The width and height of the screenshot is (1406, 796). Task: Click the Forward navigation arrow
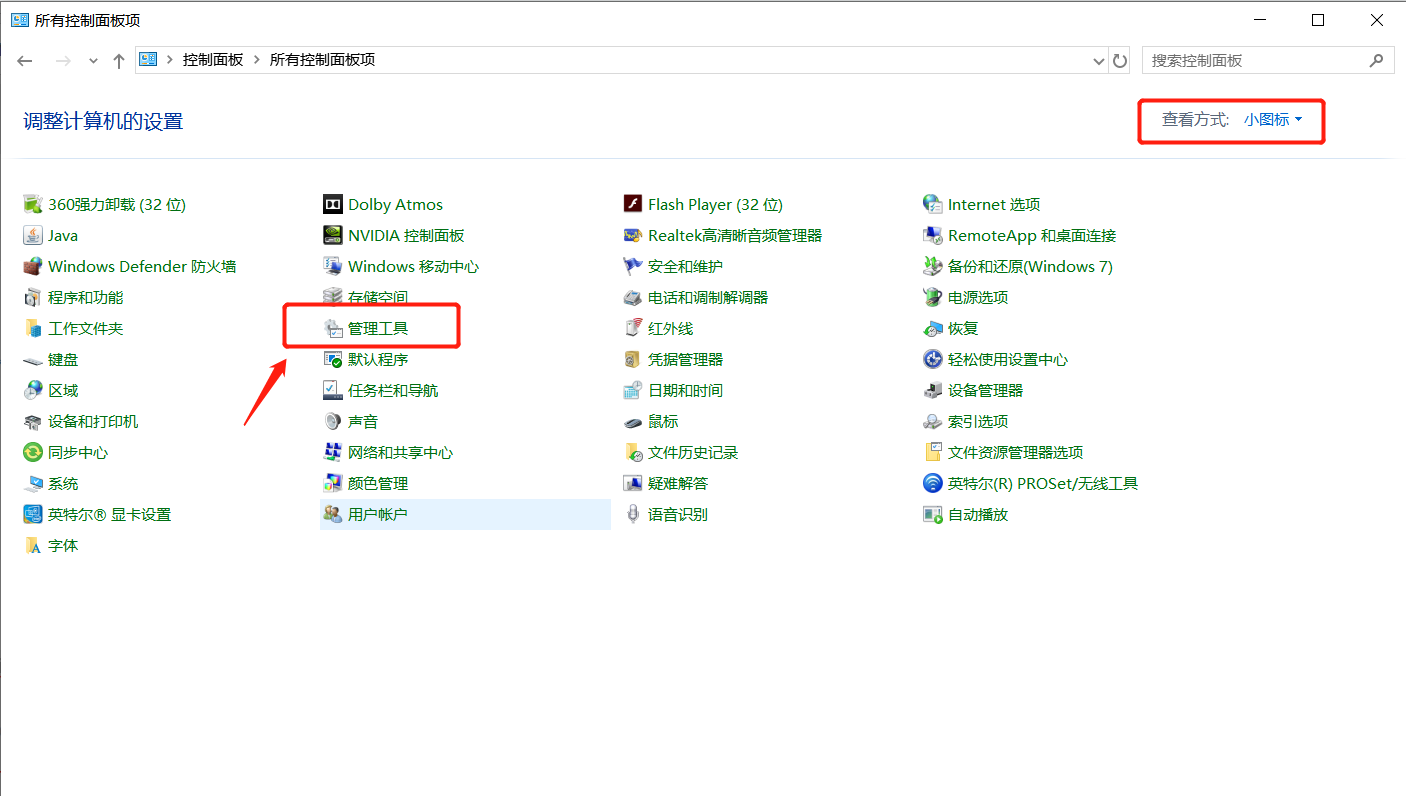63,61
